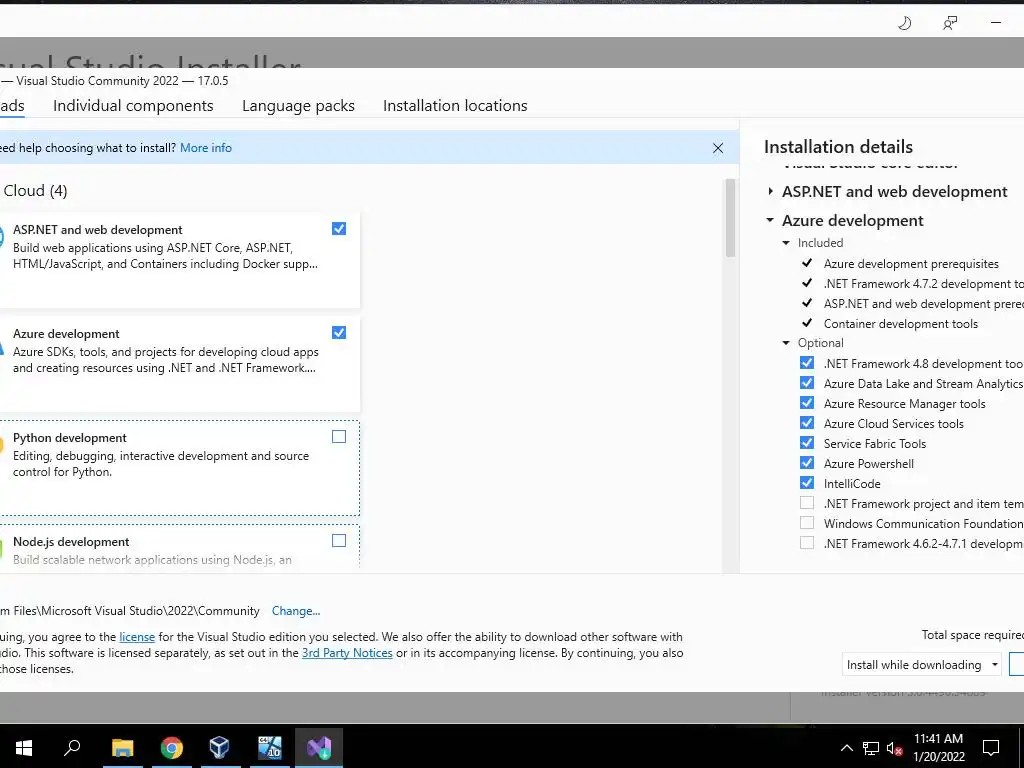Open File Explorer from taskbar
This screenshot has width=1024, height=768.
[x=122, y=747]
